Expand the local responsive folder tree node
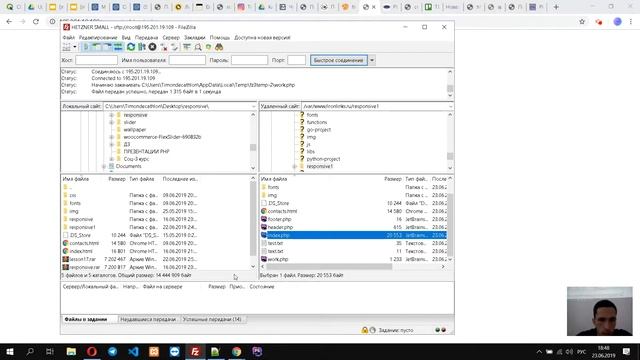 pyautogui.click(x=111, y=115)
